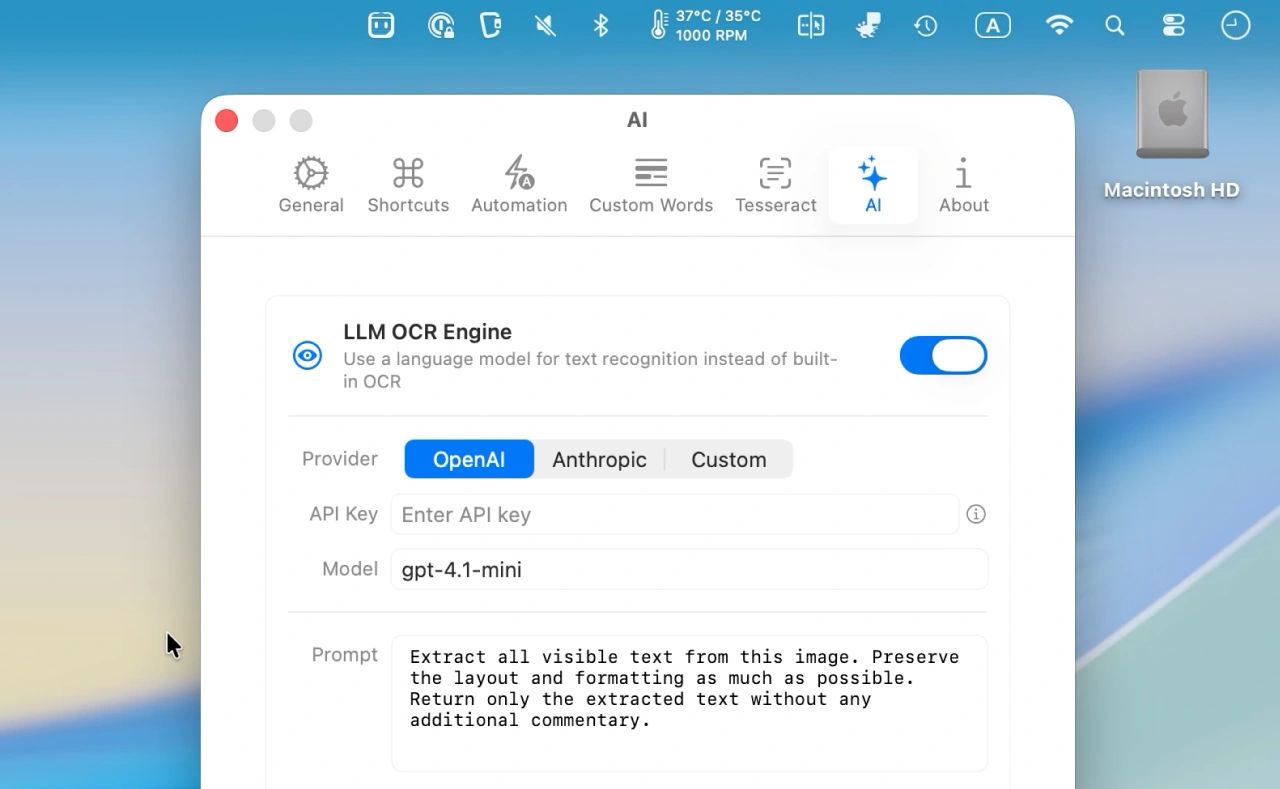Click the temperature and fan speed stats icon
This screenshot has width=1280, height=789.
(702, 25)
